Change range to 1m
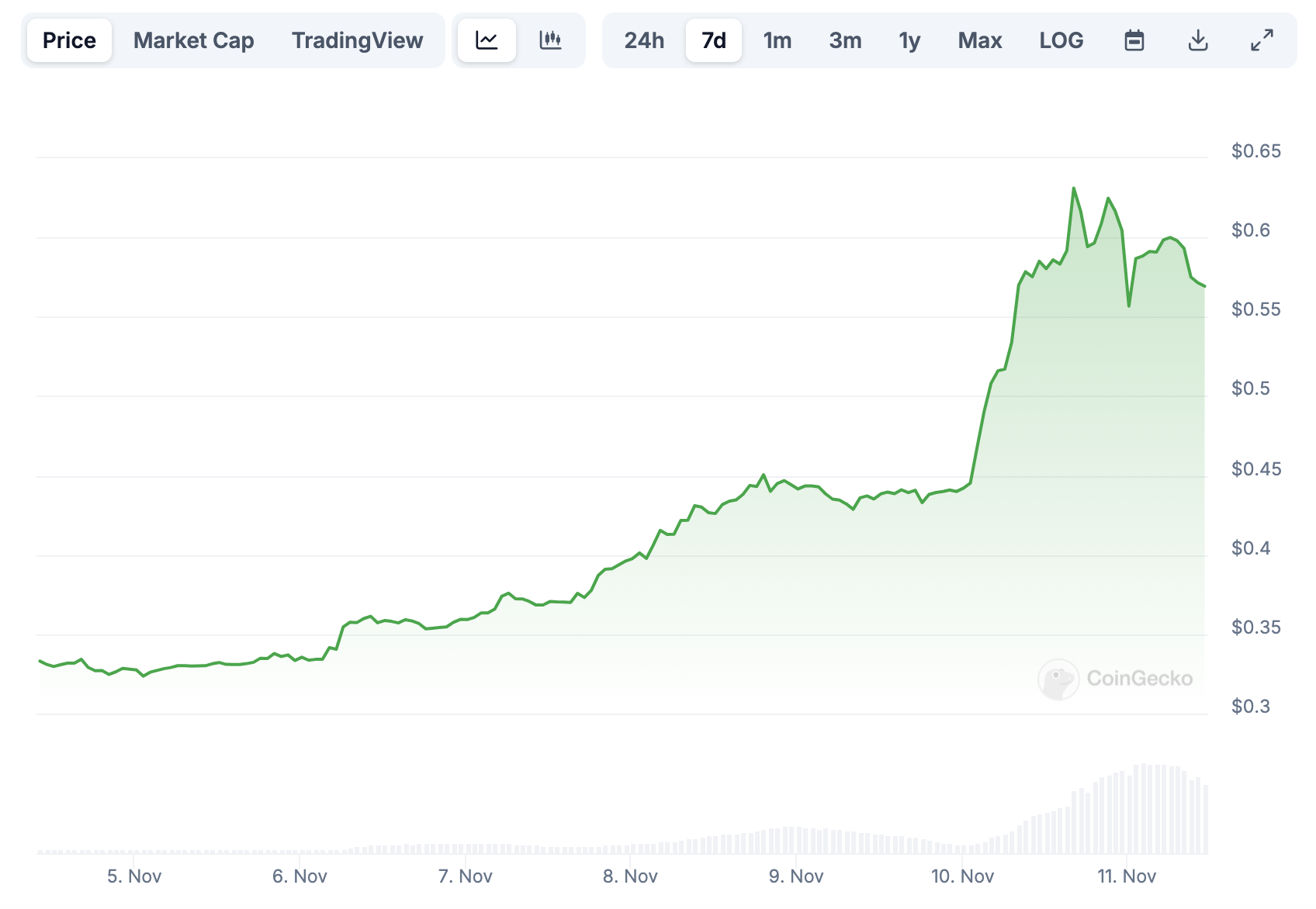 click(x=777, y=40)
